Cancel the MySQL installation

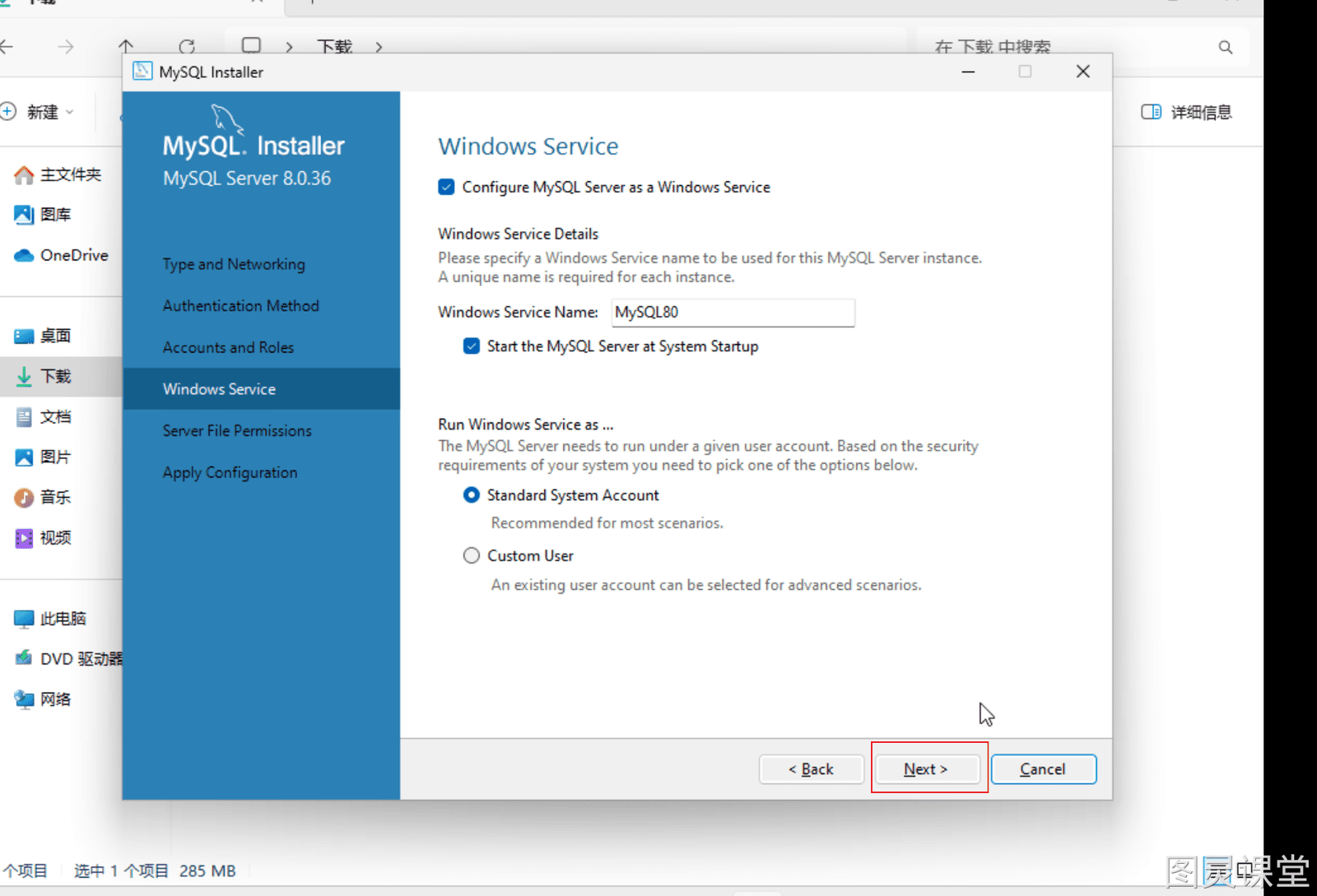[x=1043, y=768]
